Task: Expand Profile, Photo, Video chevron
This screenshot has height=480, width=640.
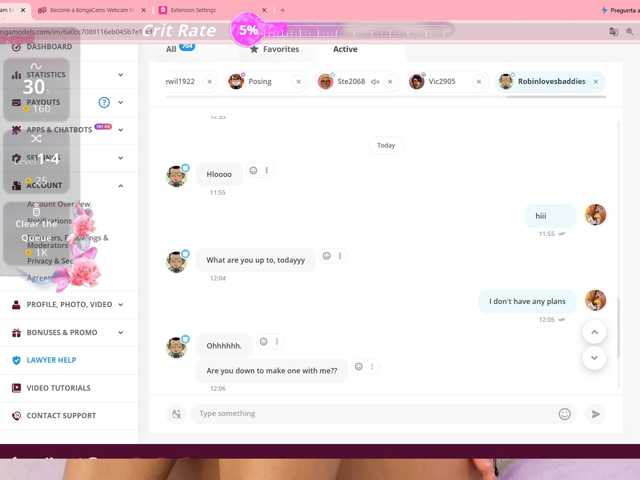Action: (121, 304)
